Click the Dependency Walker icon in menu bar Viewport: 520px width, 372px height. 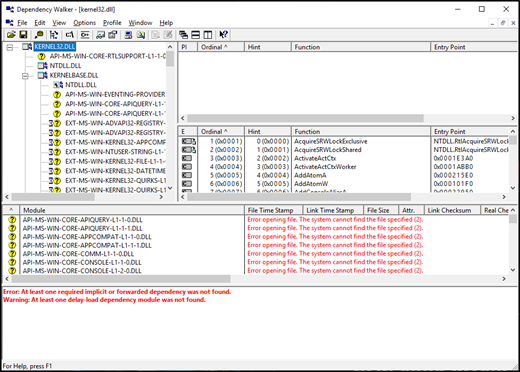click(10, 23)
